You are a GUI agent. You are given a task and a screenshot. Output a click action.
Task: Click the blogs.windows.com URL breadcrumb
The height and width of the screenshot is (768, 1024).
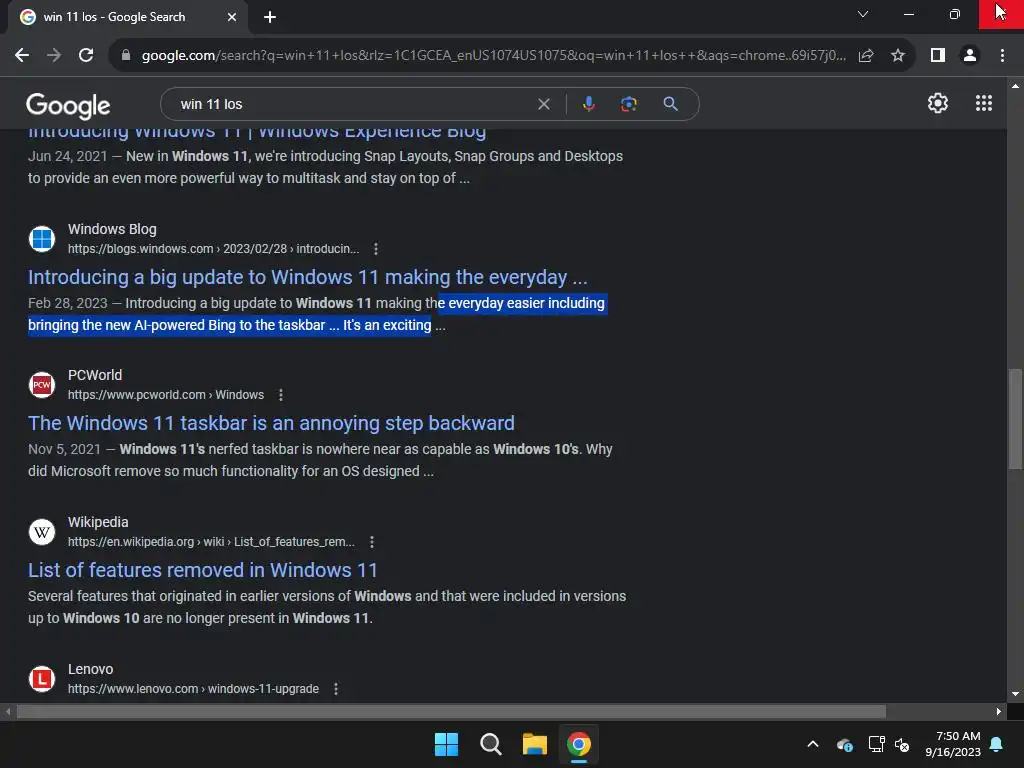pyautogui.click(x=214, y=249)
